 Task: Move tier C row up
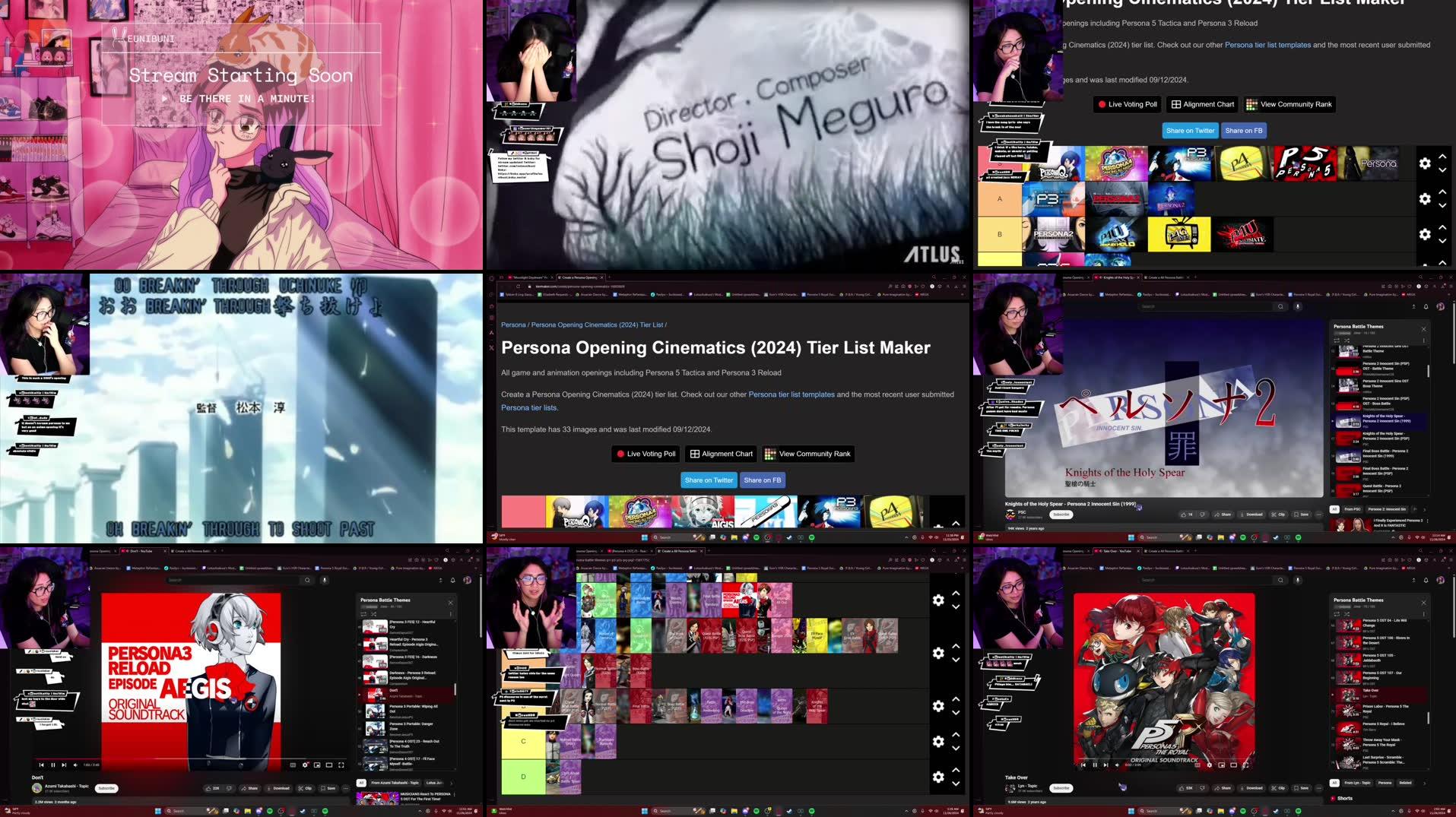pos(956,734)
